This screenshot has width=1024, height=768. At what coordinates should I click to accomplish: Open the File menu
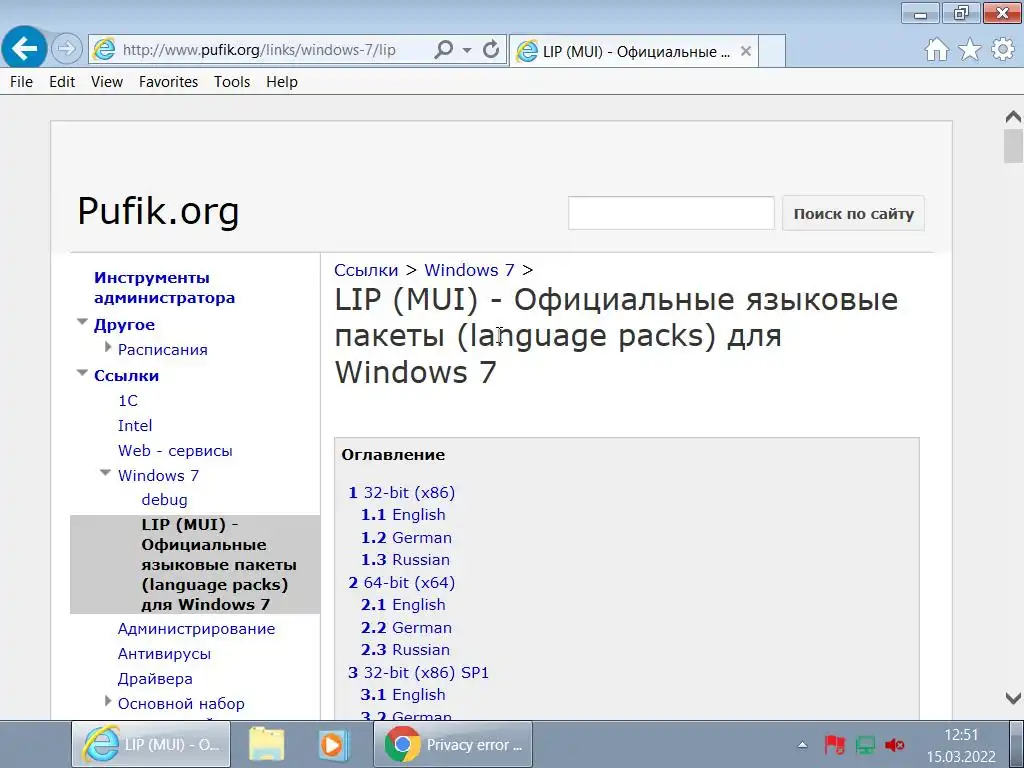tap(22, 82)
